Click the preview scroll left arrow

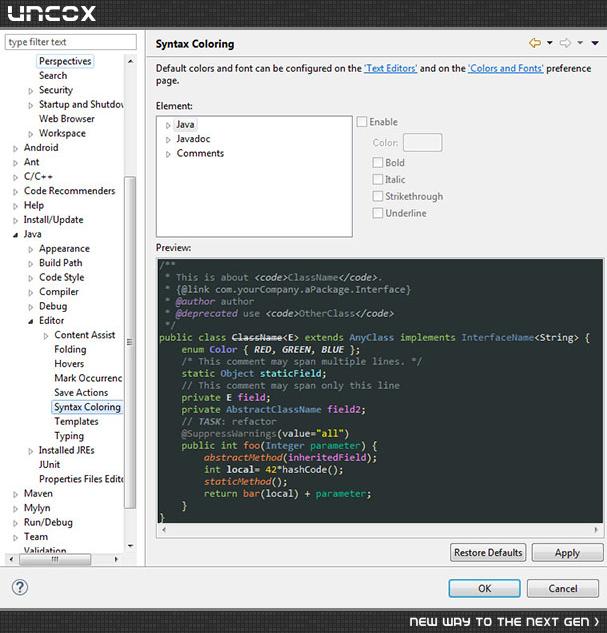point(163,530)
